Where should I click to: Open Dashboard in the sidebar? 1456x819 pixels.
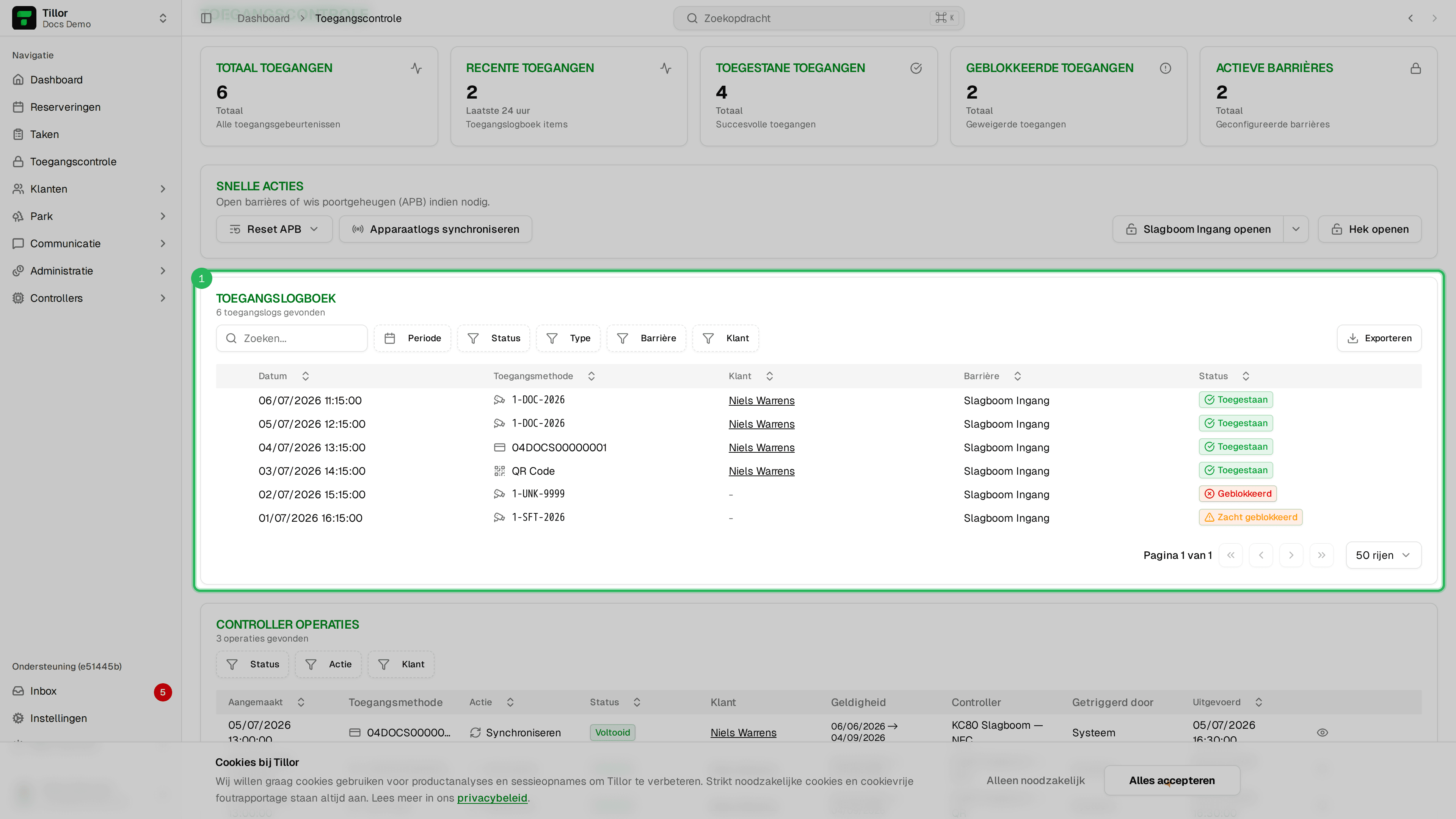click(x=91, y=80)
